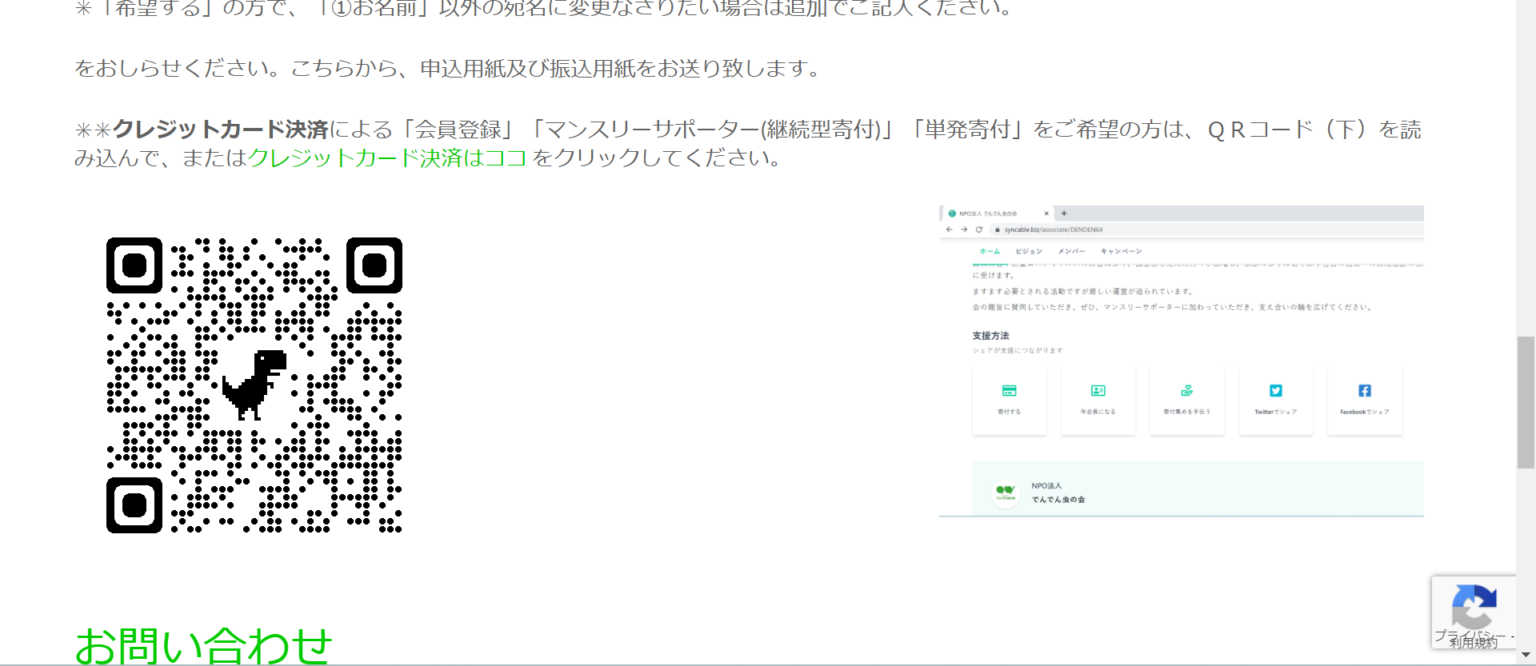Screen dimensions: 1536x666
Task: Click the Twitterでシェア bird icon
Action: click(1276, 391)
